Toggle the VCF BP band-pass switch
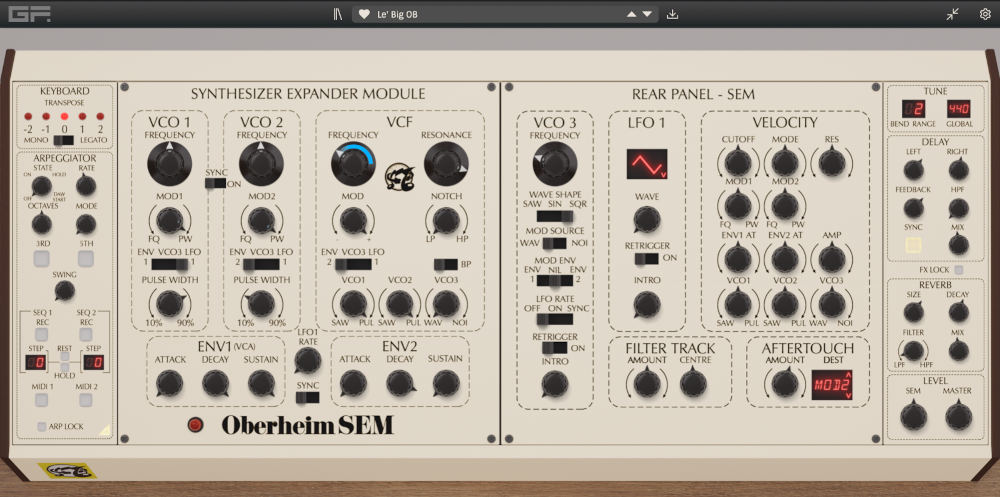1000x497 pixels. [x=446, y=264]
